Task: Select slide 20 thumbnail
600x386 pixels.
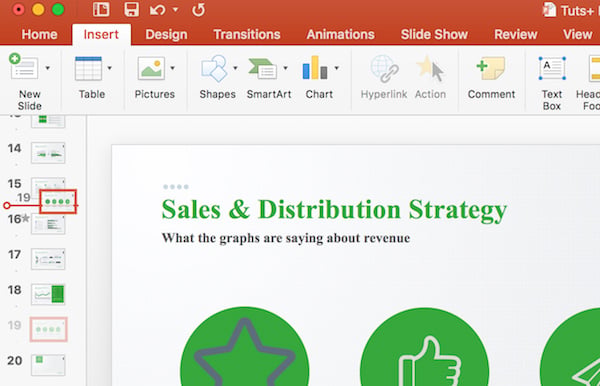Action: click(48, 365)
